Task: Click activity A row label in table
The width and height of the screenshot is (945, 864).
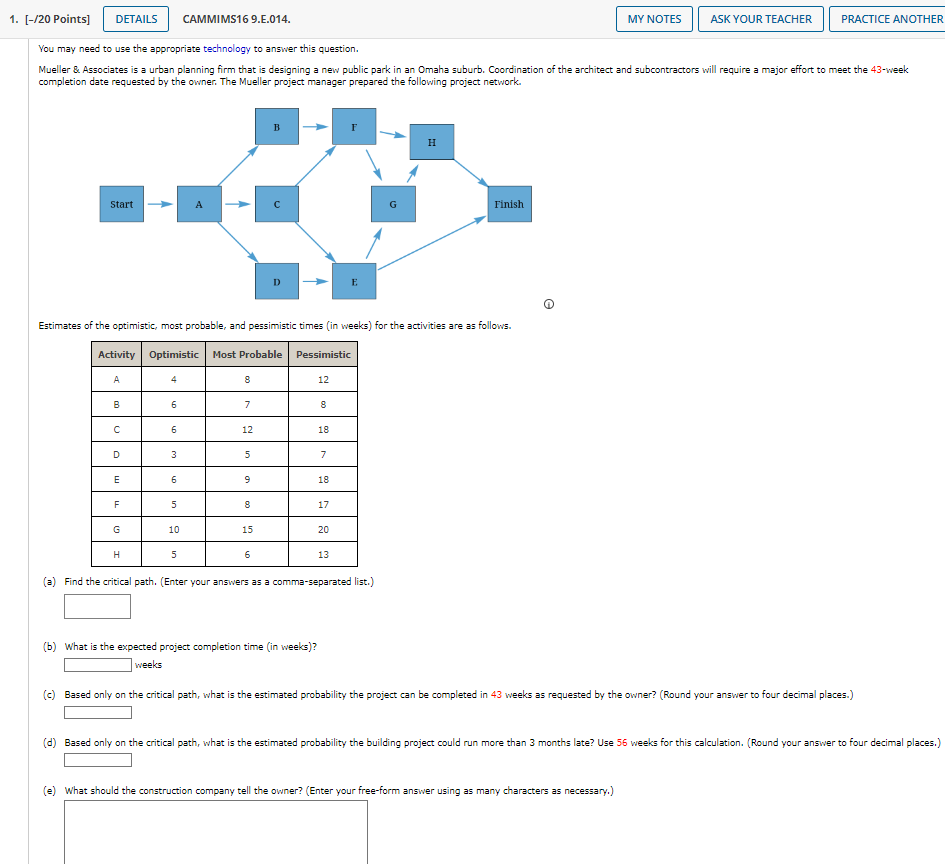Action: click(116, 380)
